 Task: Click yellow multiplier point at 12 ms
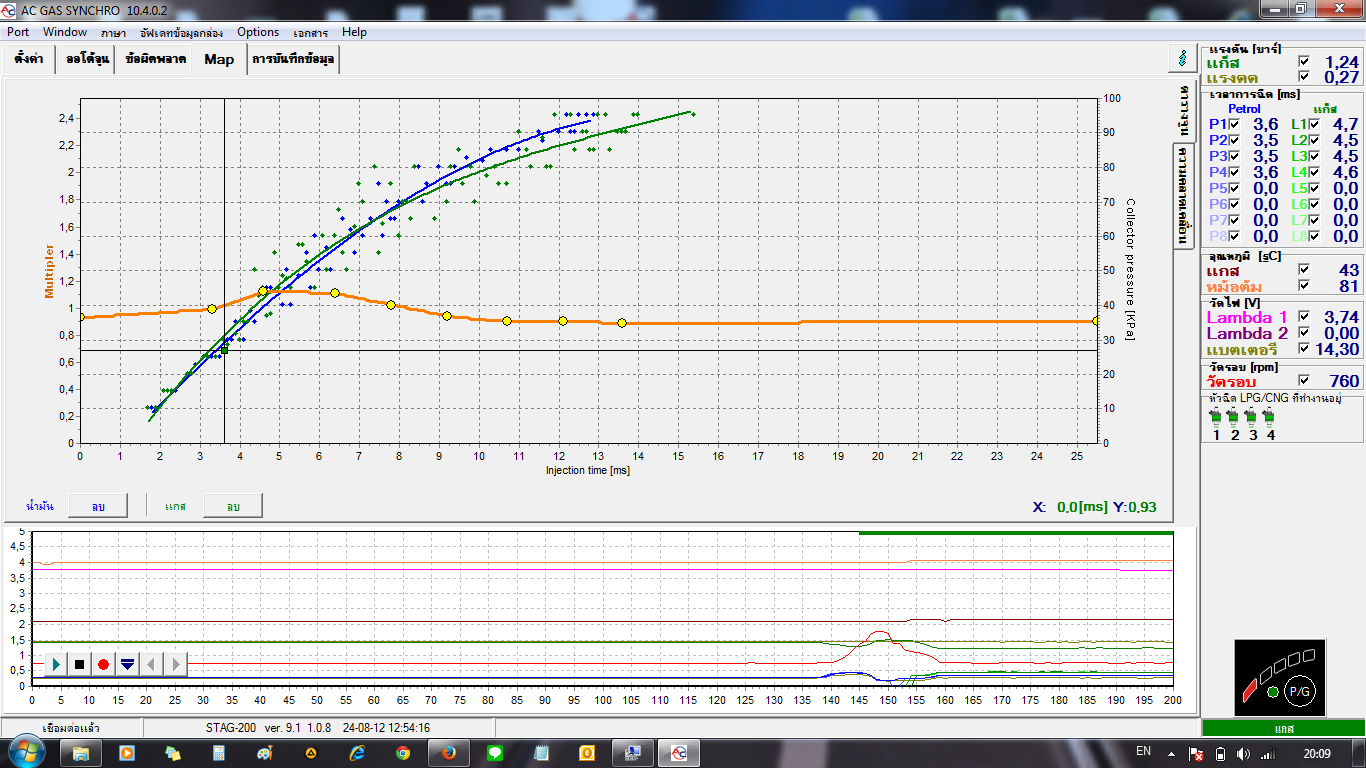[563, 321]
